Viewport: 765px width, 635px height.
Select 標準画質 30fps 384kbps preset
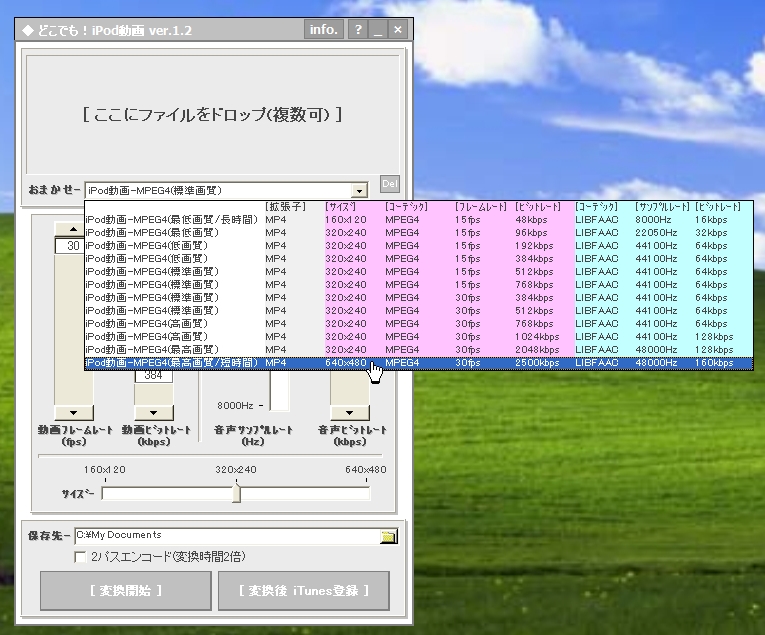coord(419,298)
